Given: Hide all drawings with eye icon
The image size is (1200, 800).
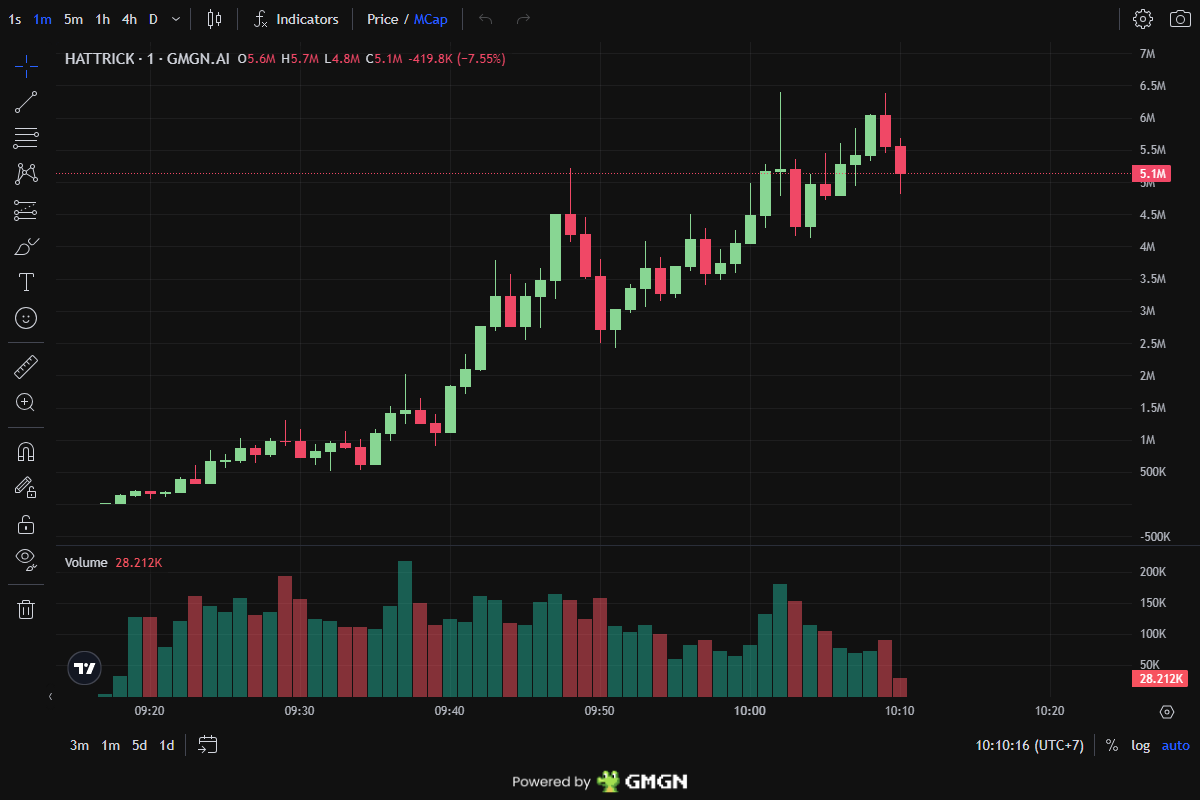Looking at the screenshot, I should pyautogui.click(x=26, y=559).
